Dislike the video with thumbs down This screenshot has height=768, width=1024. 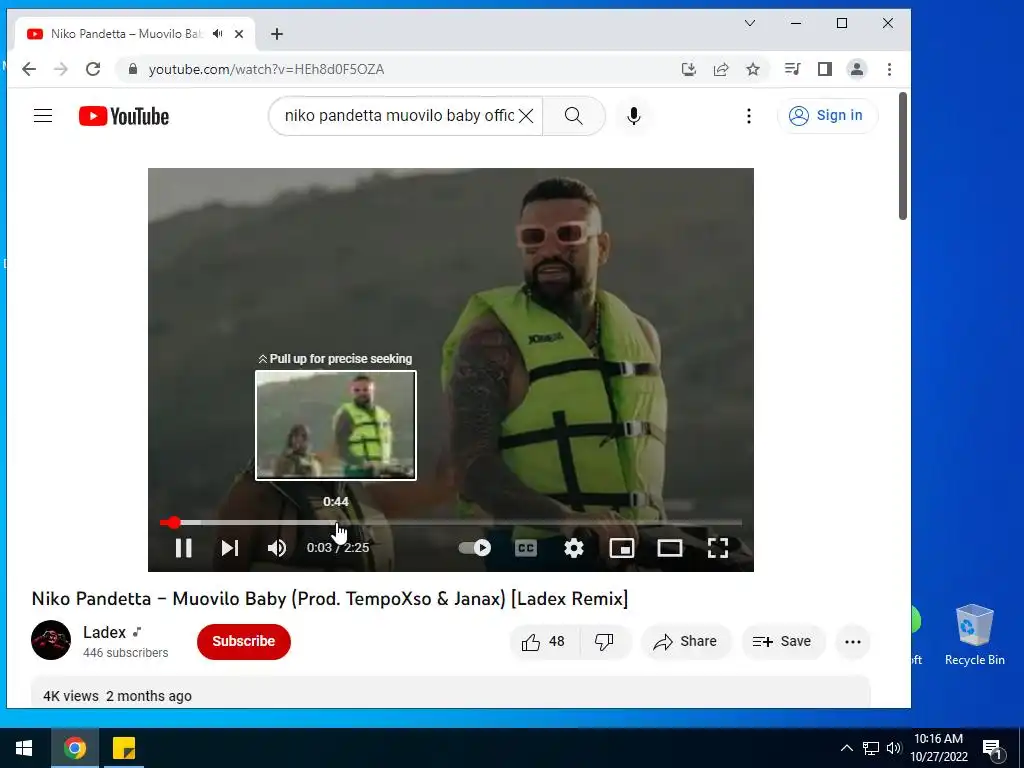pyautogui.click(x=605, y=642)
